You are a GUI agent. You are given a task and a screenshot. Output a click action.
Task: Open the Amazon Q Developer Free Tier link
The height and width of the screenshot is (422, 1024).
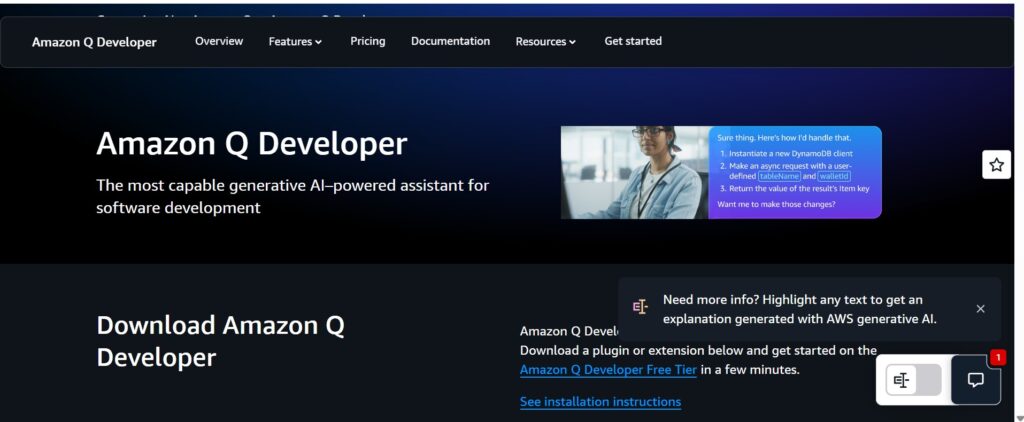pyautogui.click(x=608, y=370)
